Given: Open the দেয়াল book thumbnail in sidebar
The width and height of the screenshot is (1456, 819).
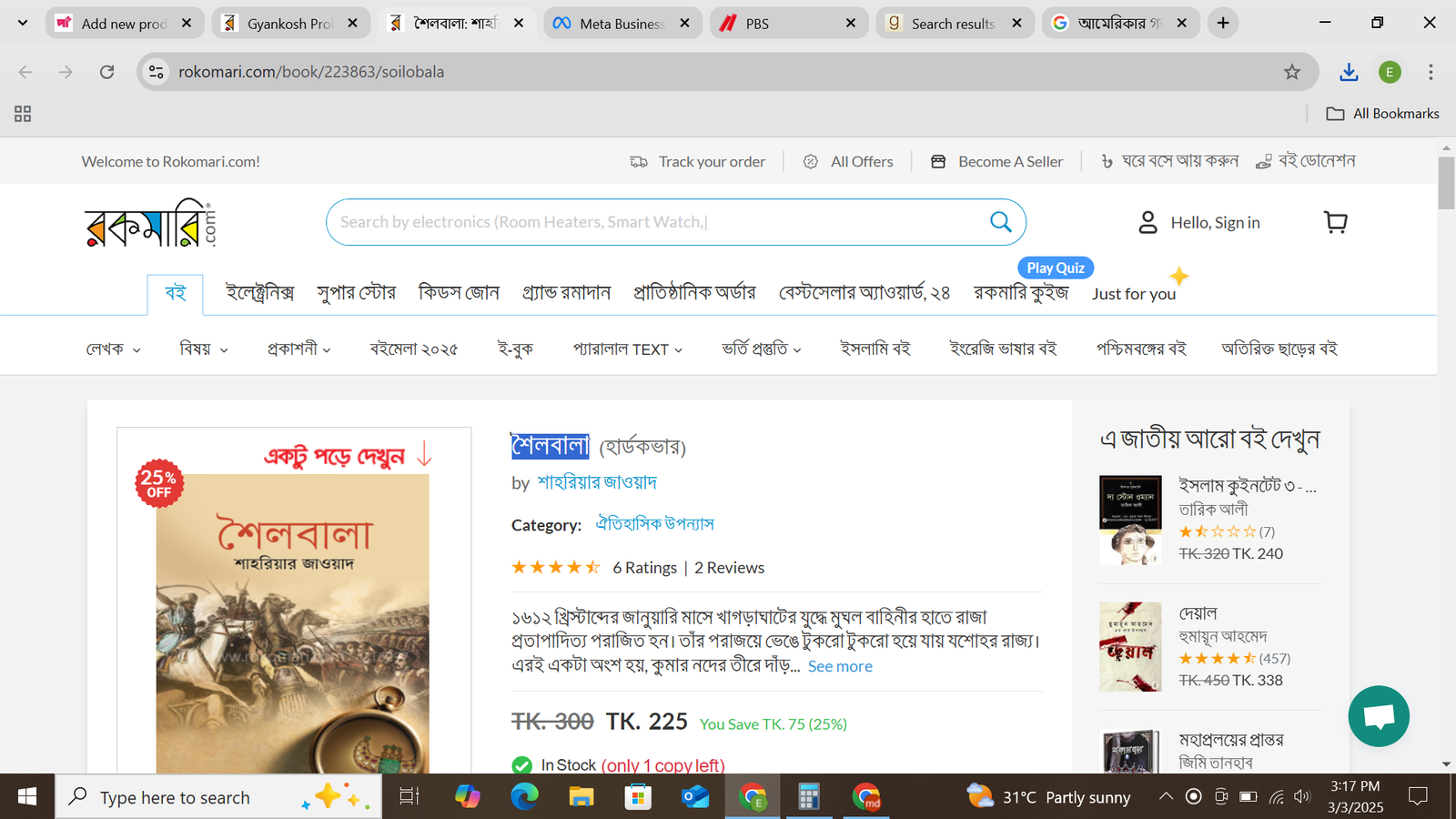Looking at the screenshot, I should point(1130,647).
